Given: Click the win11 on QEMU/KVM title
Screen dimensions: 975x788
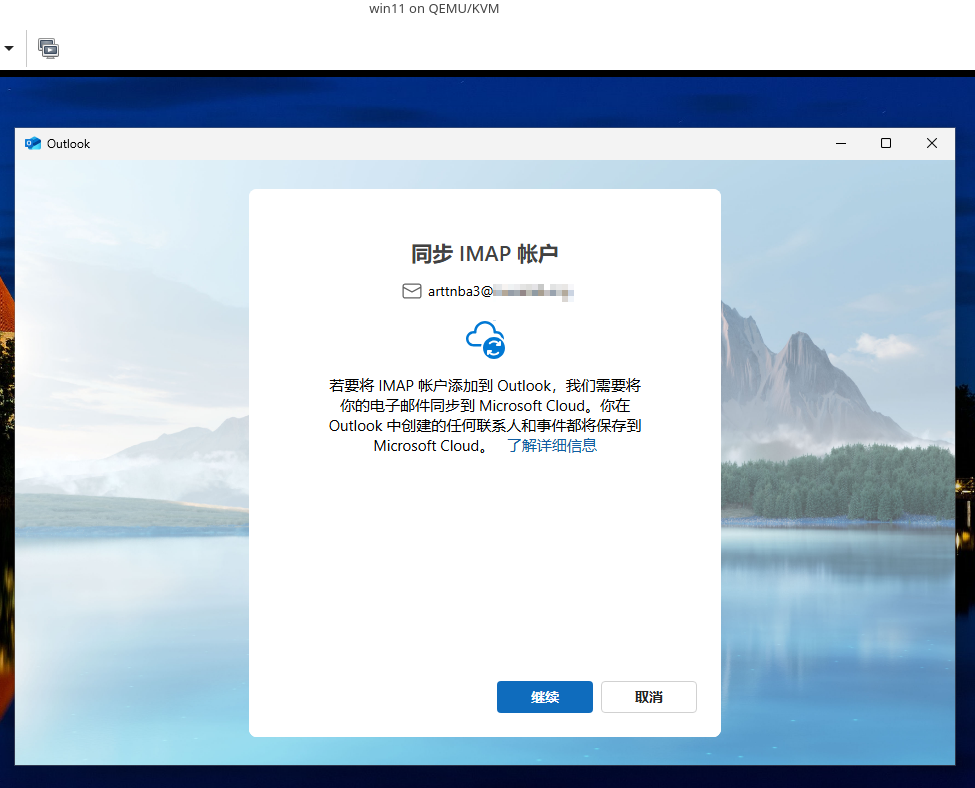Looking at the screenshot, I should pyautogui.click(x=434, y=9).
